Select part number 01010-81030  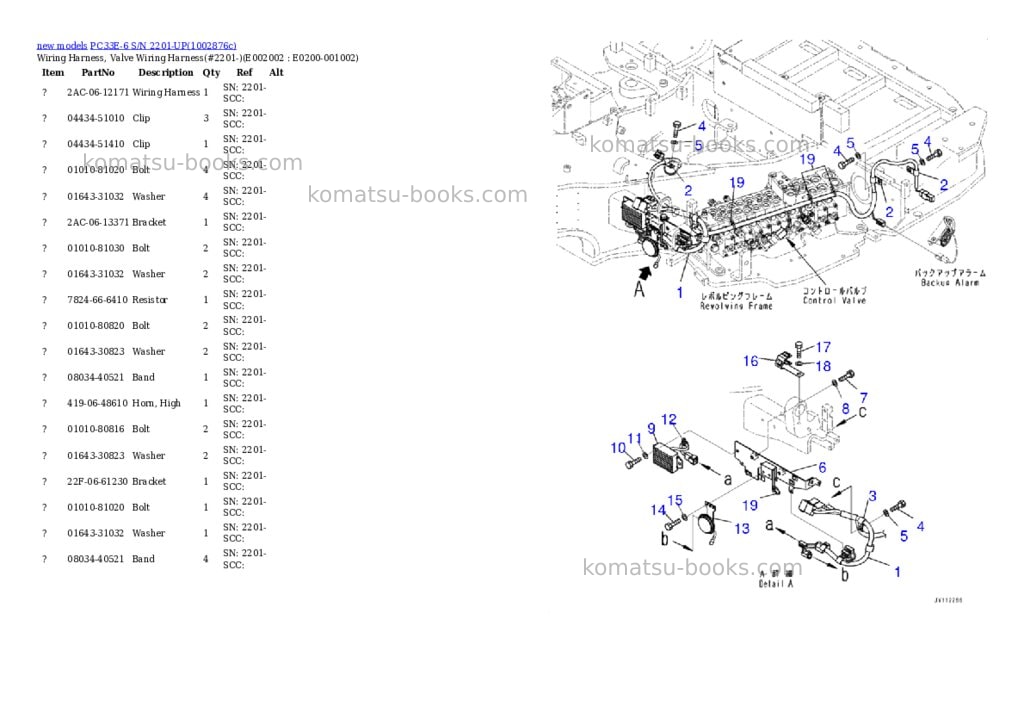point(95,248)
